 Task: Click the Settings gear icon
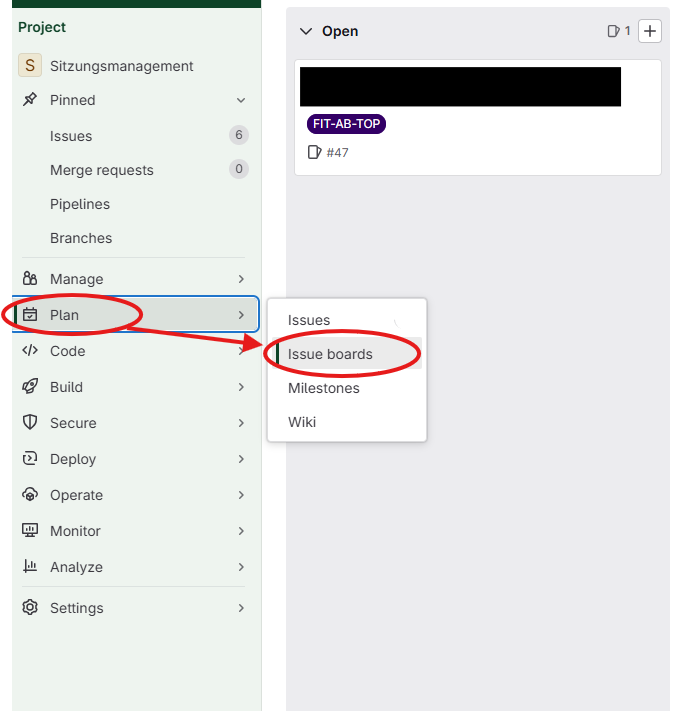30,607
